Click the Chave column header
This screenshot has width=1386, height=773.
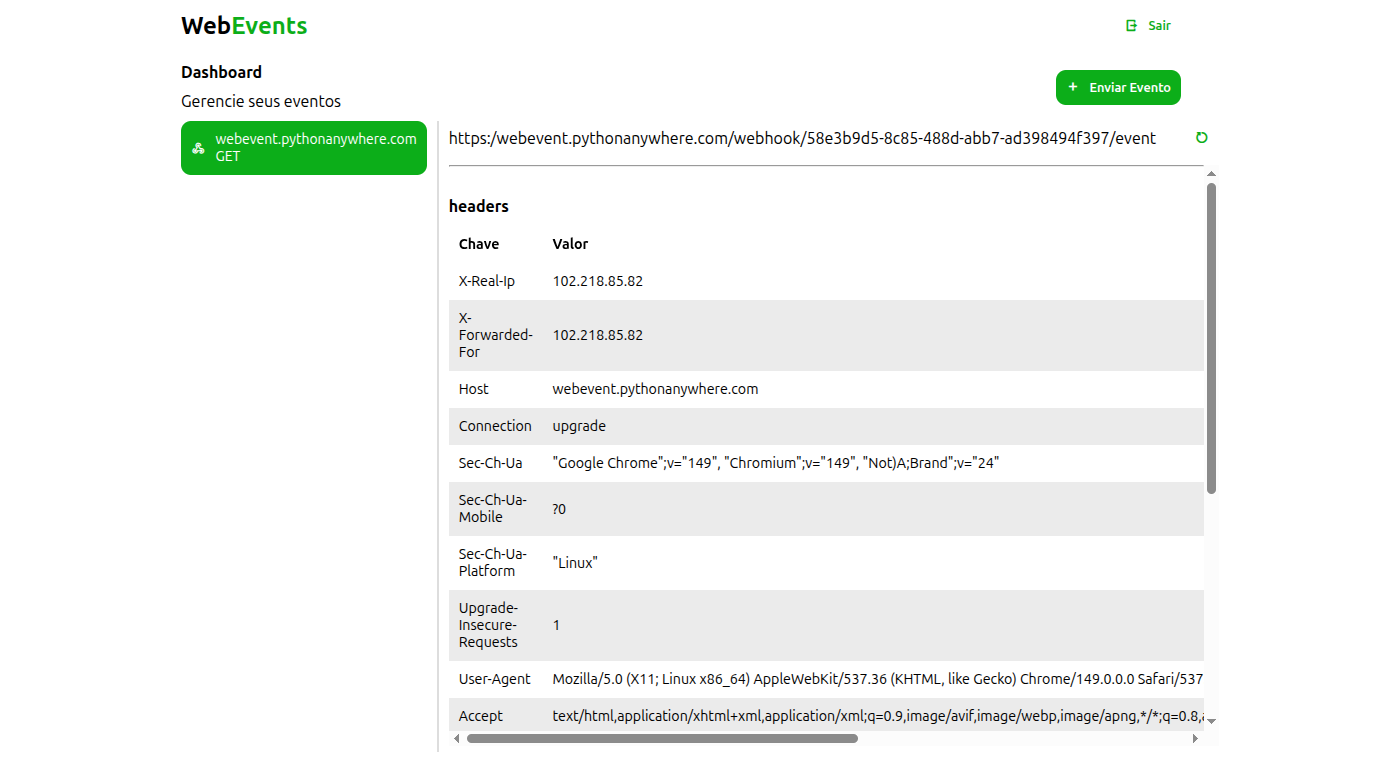[479, 244]
